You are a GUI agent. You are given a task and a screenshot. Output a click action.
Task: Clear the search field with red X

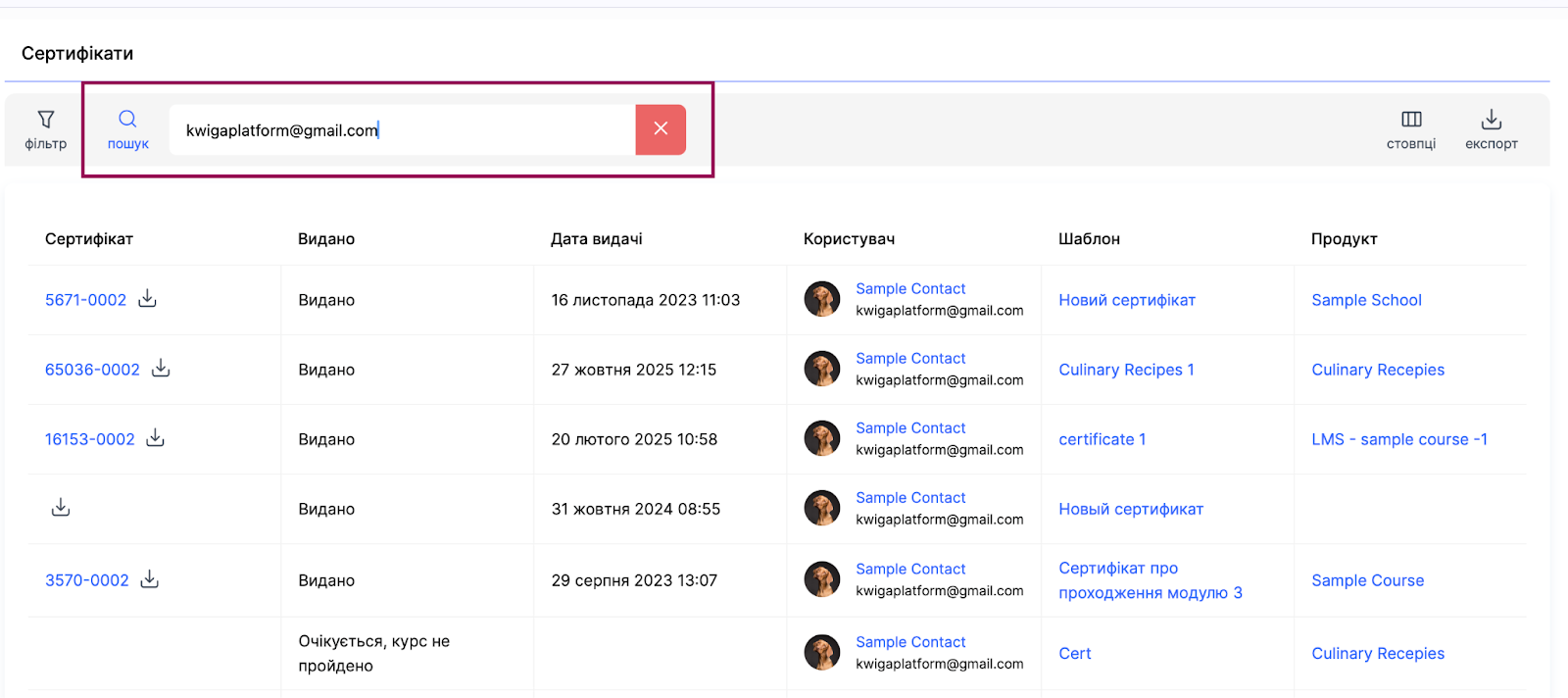(661, 129)
